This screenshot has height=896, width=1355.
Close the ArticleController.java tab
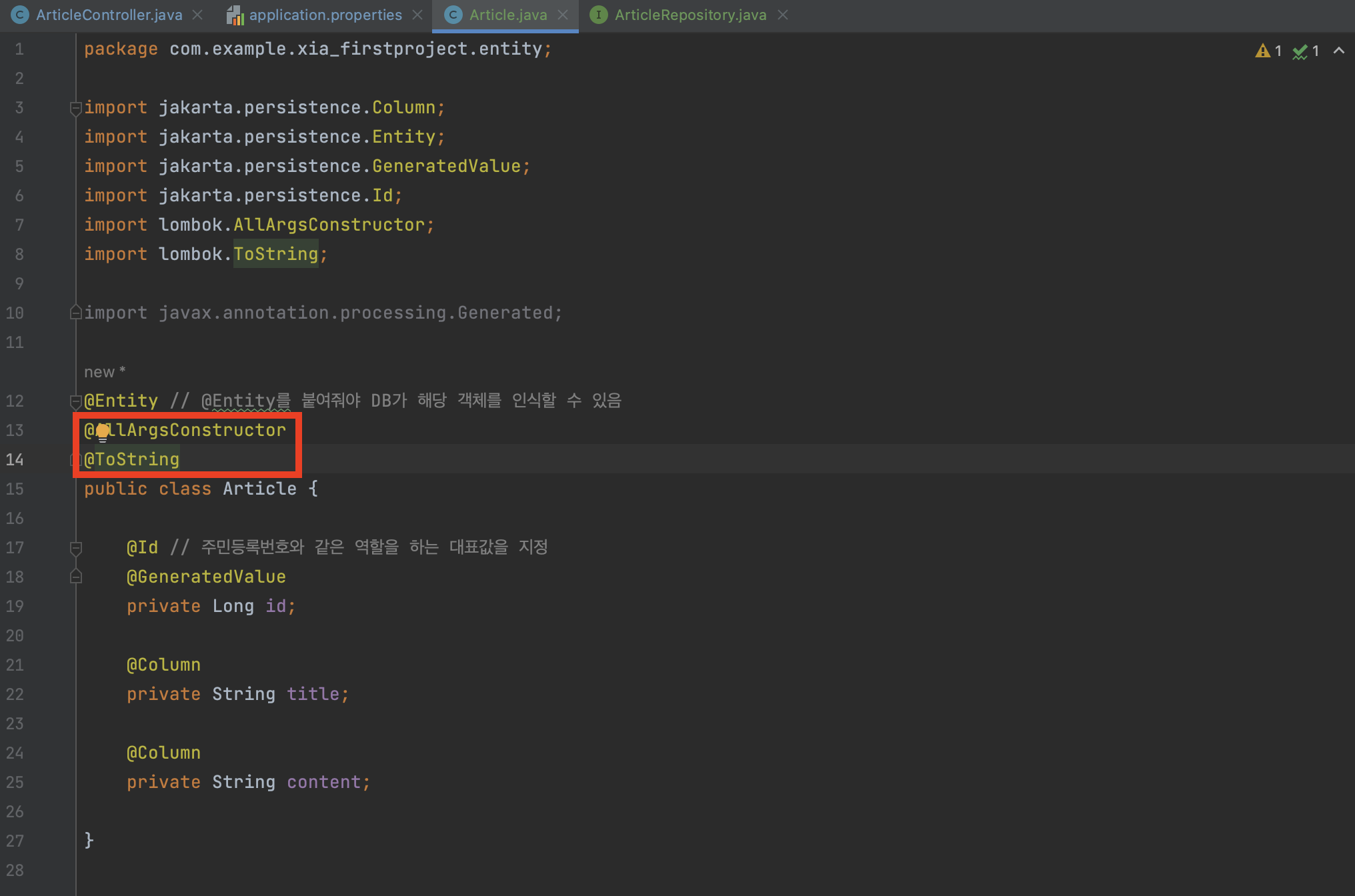point(197,15)
